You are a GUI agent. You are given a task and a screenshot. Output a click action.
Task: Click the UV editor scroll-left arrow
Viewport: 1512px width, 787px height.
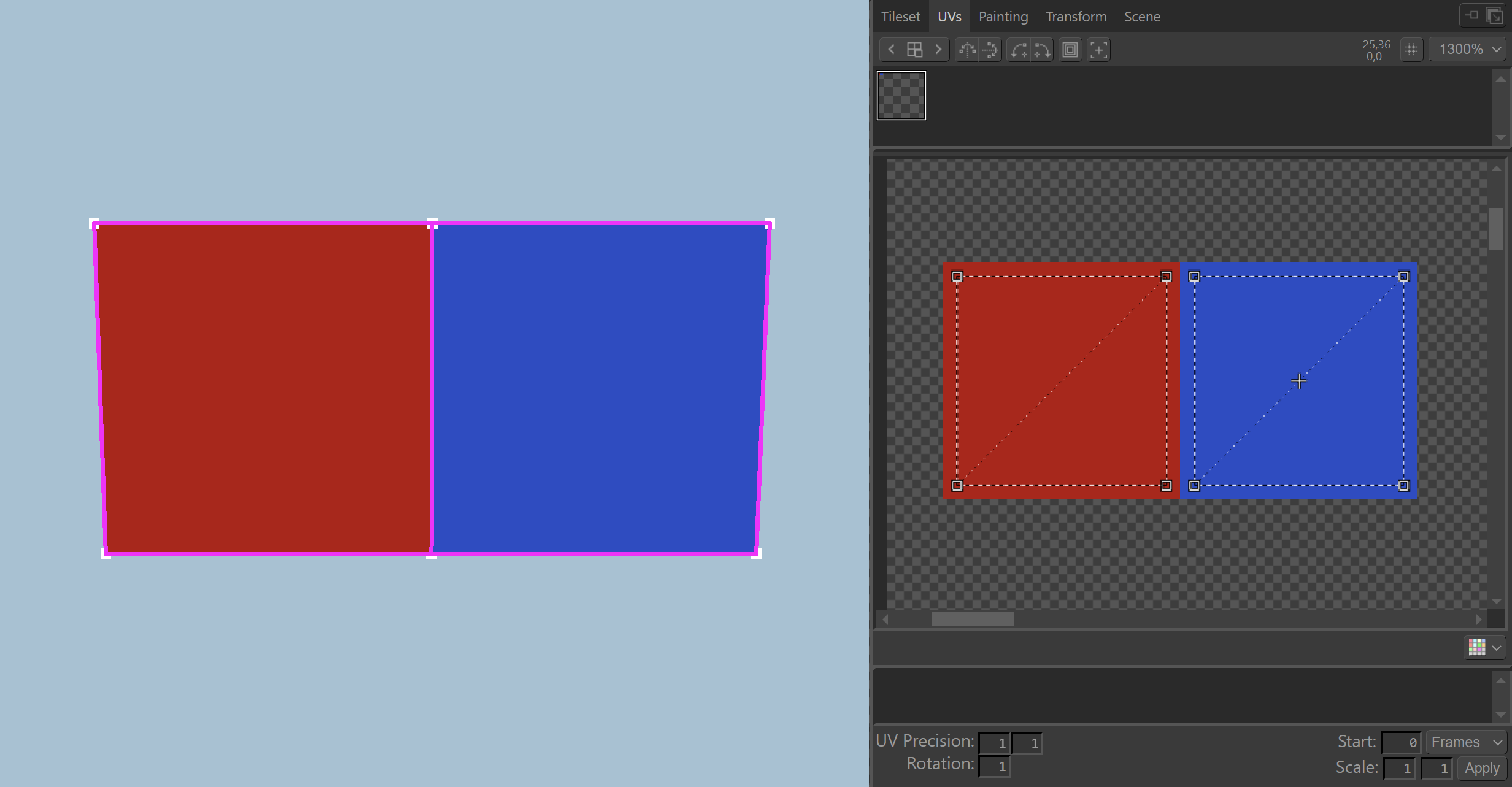click(885, 620)
